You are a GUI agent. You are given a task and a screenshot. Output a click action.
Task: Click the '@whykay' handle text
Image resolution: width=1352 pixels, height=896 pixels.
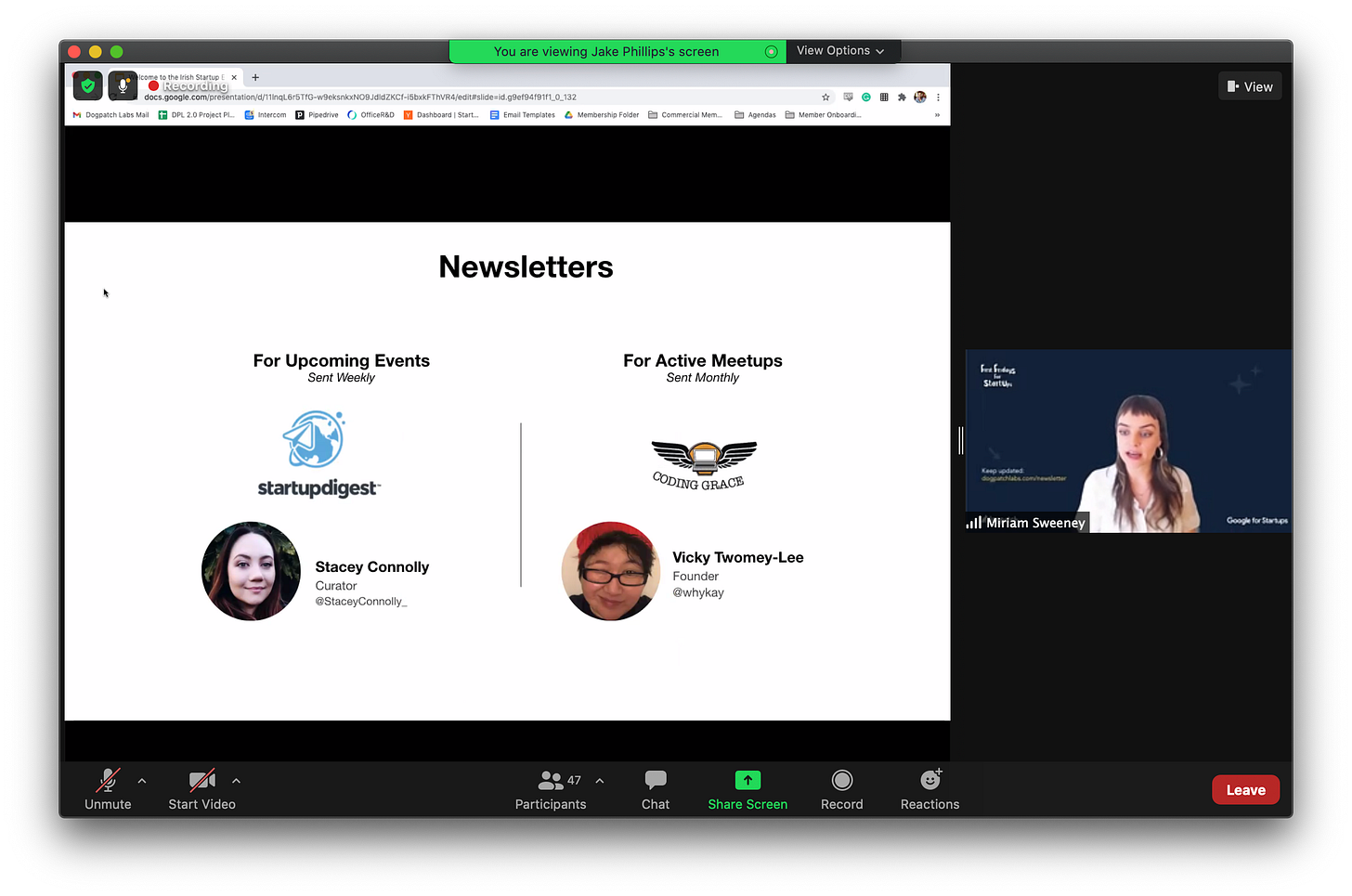point(698,592)
